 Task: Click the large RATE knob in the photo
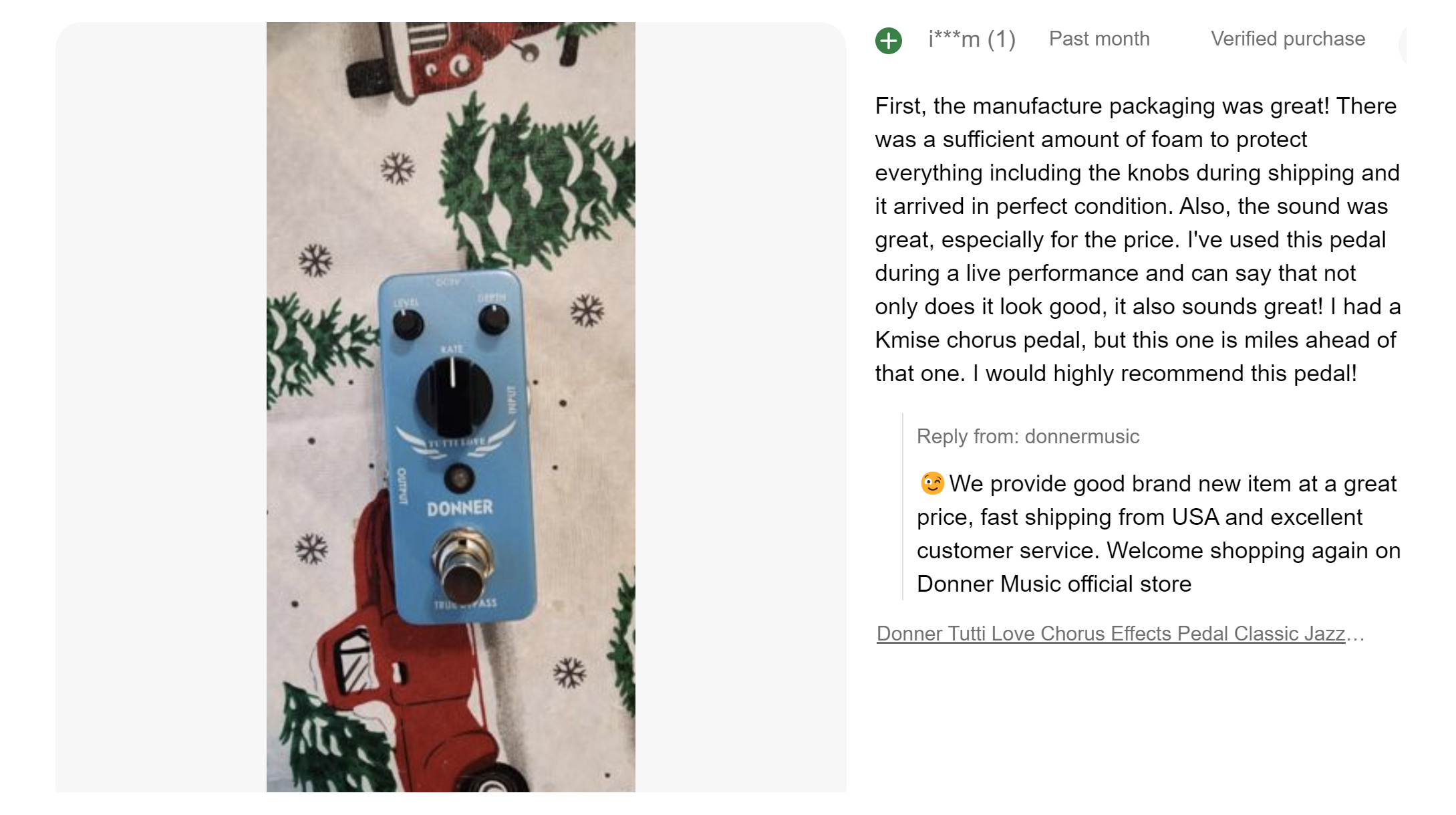pyautogui.click(x=454, y=396)
